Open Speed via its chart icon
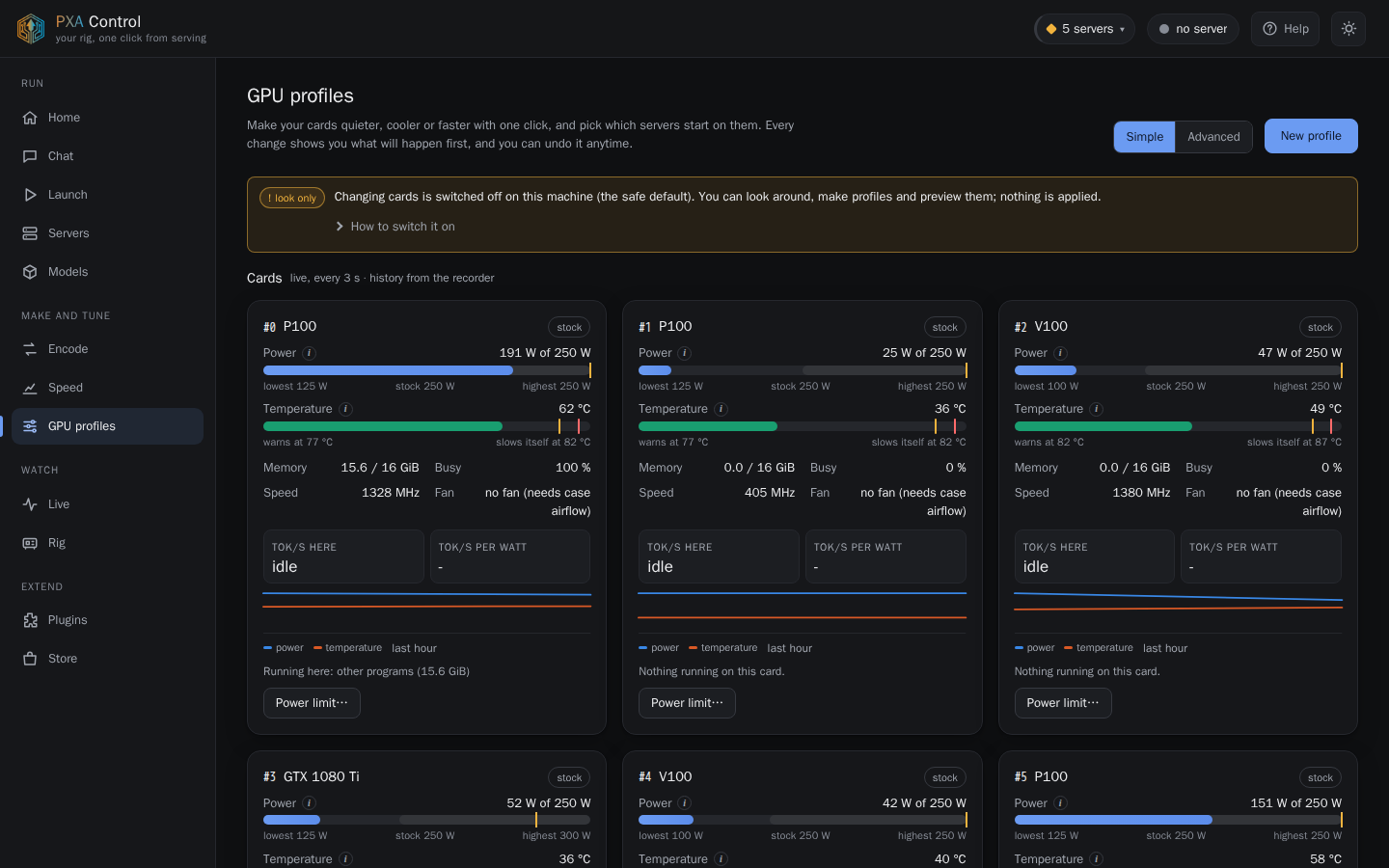 coord(30,388)
